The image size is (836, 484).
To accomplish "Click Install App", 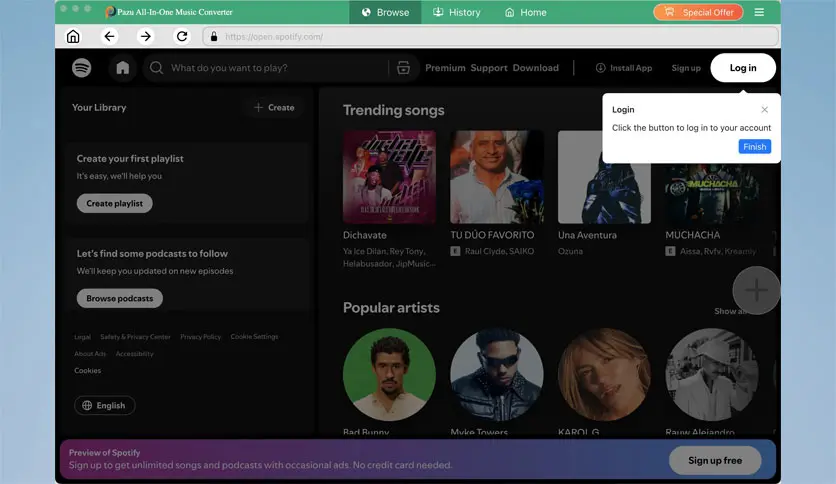I will 624,68.
